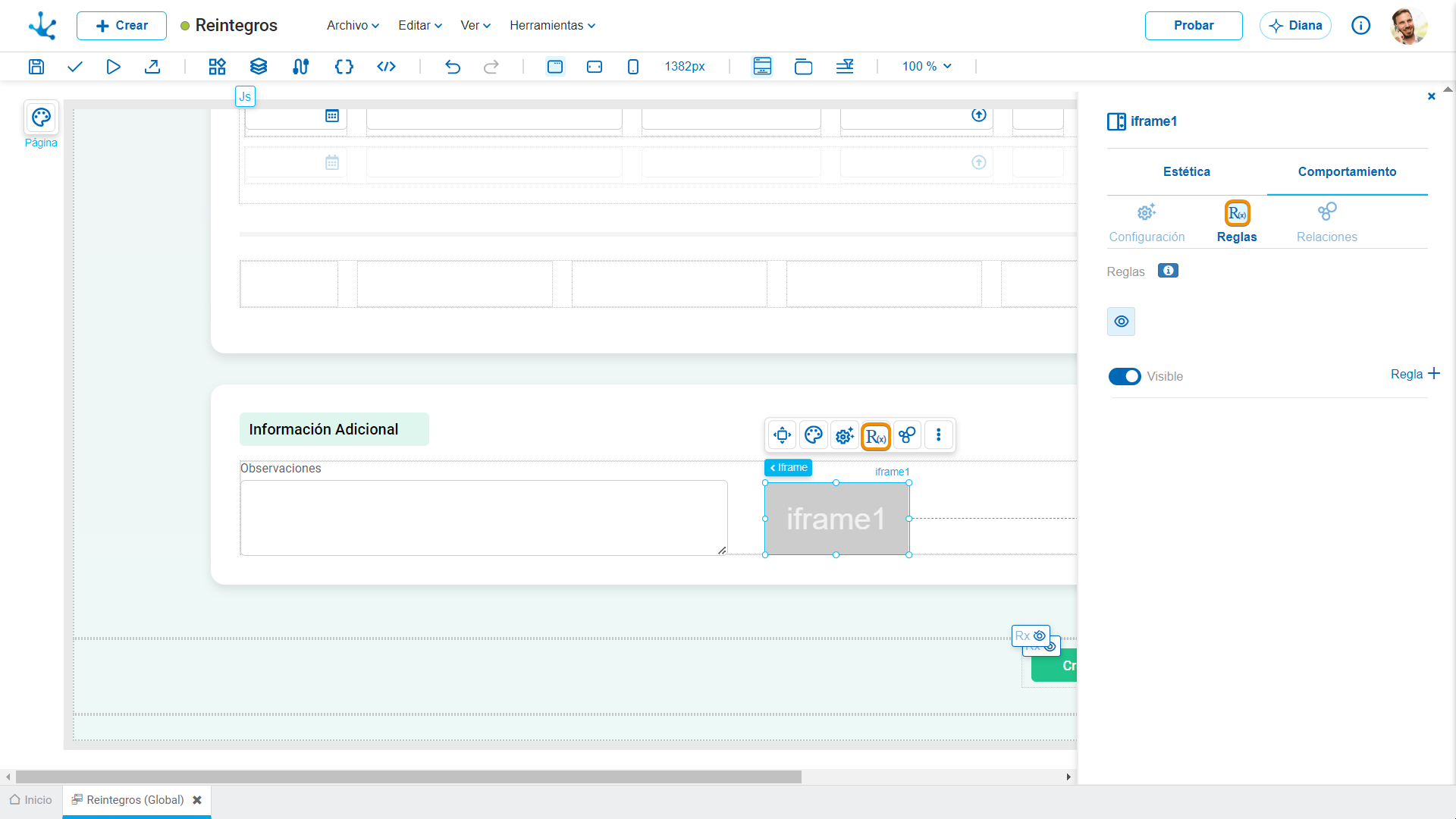Click the undo arrow in the toolbar
The image size is (1456, 819).
click(453, 67)
